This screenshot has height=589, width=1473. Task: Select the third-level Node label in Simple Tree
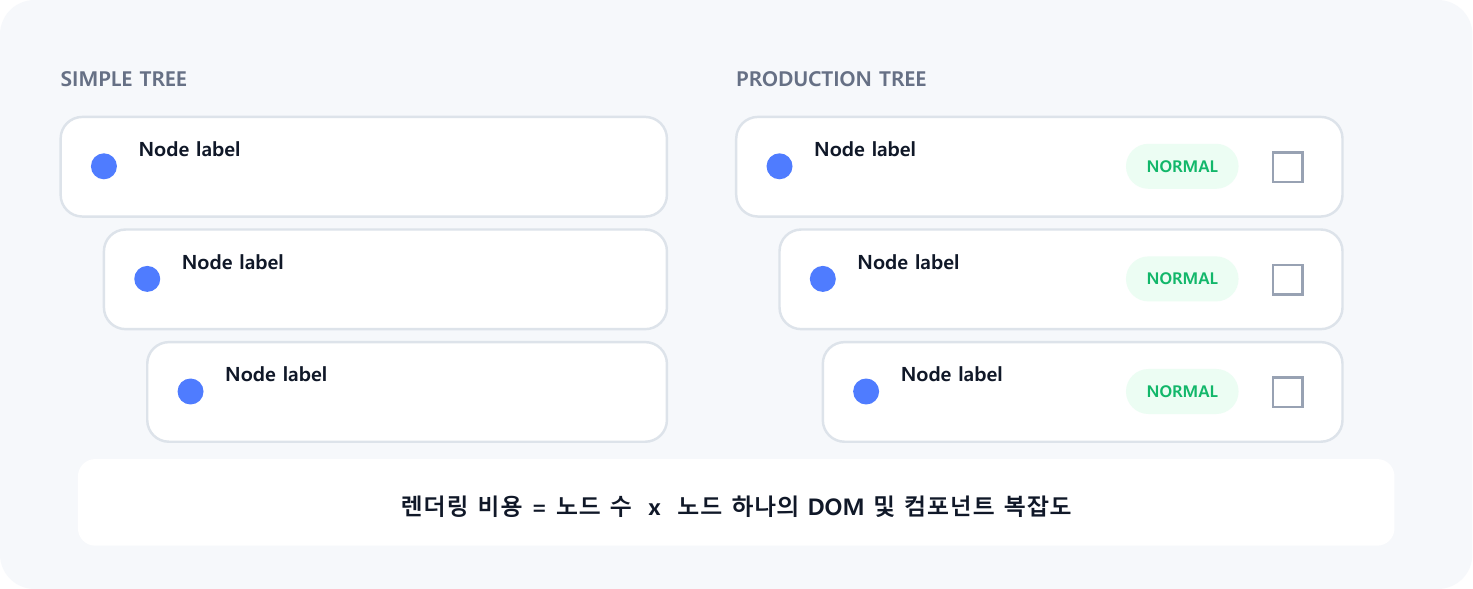276,375
